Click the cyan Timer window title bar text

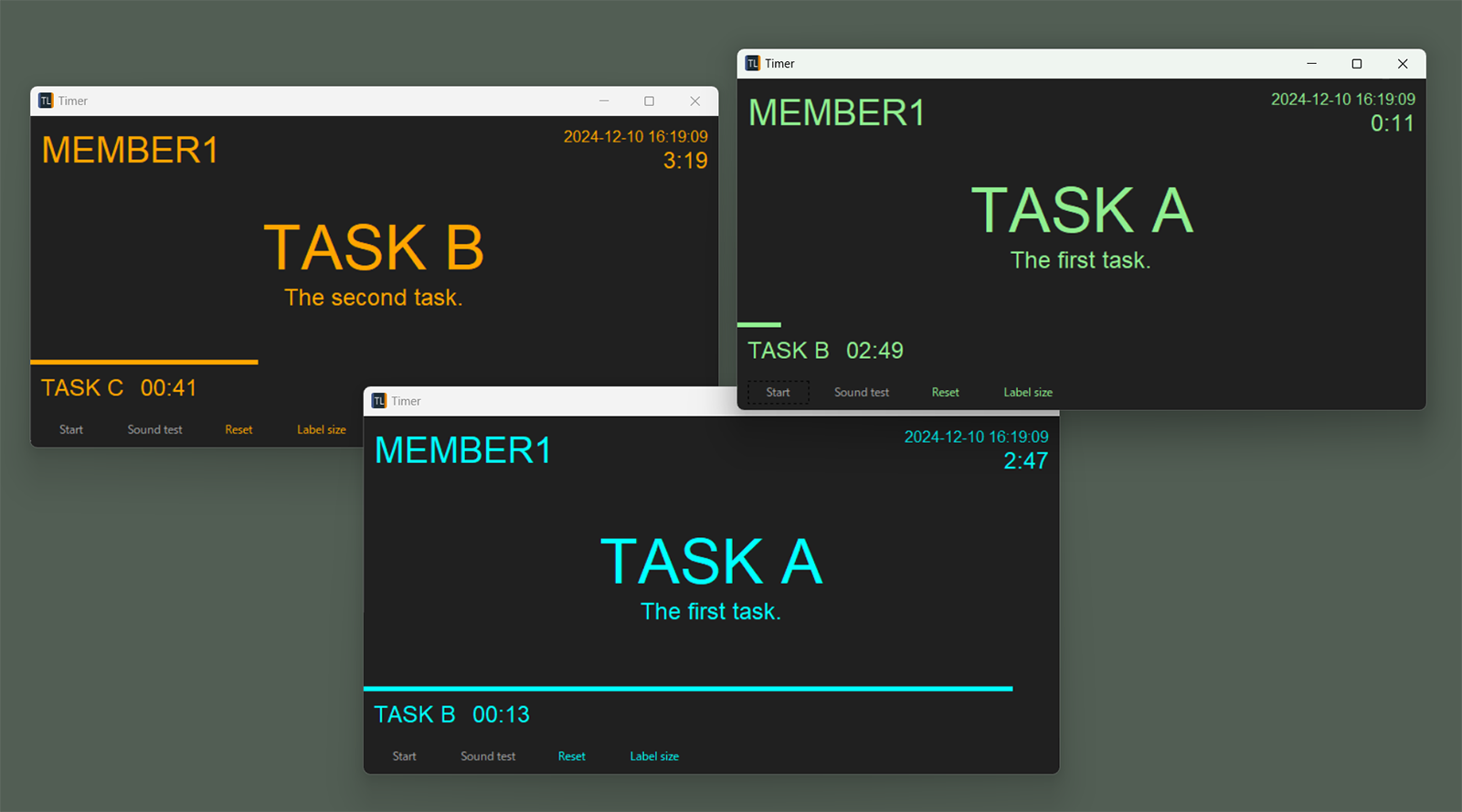406,401
